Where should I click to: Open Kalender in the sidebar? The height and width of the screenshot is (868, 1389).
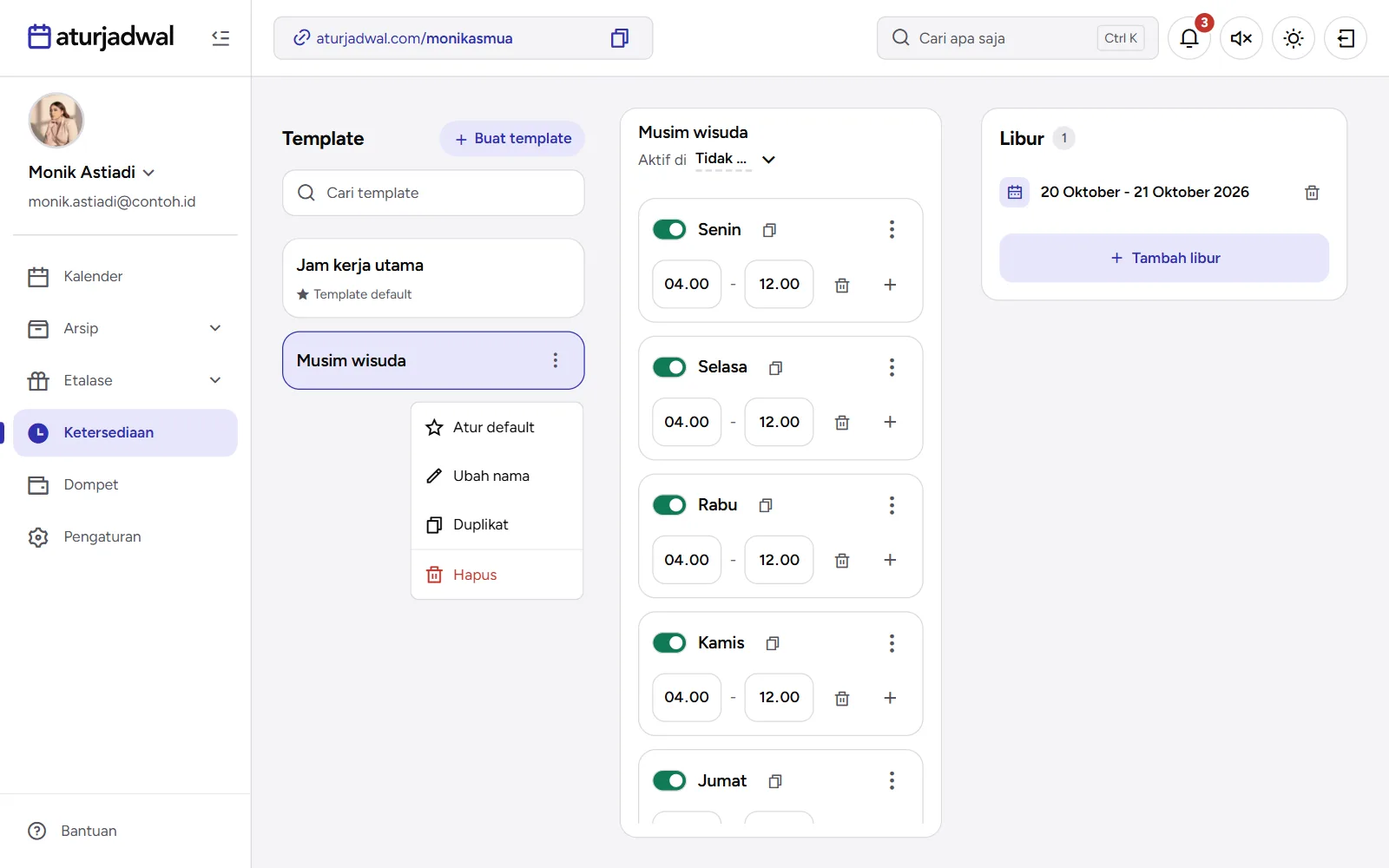click(x=125, y=276)
